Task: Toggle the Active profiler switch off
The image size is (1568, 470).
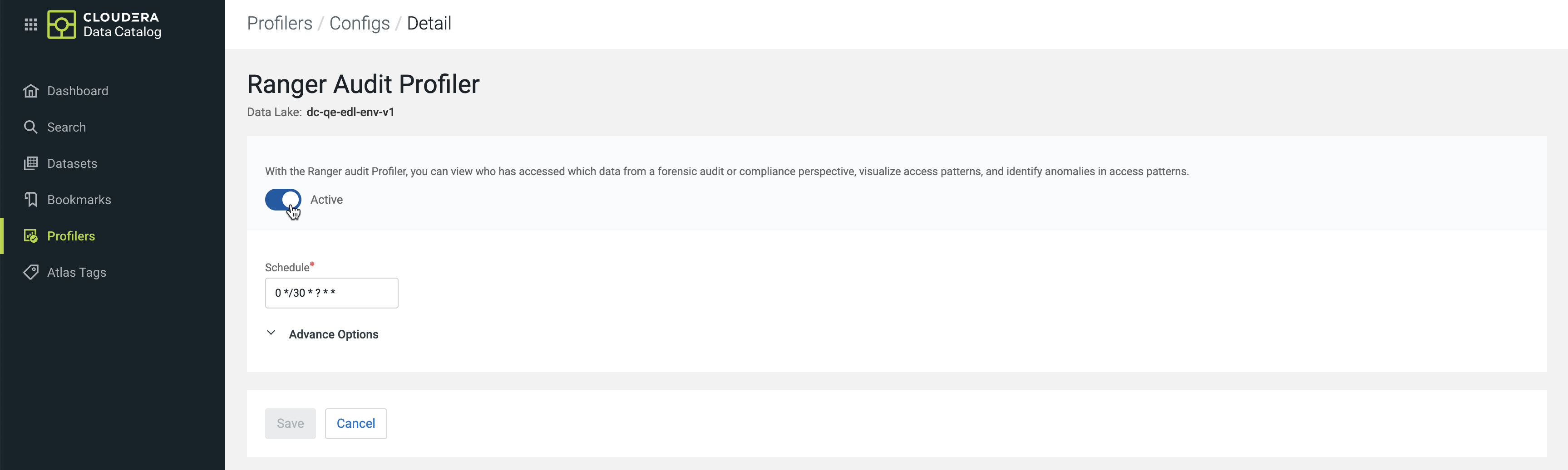Action: pyautogui.click(x=283, y=200)
